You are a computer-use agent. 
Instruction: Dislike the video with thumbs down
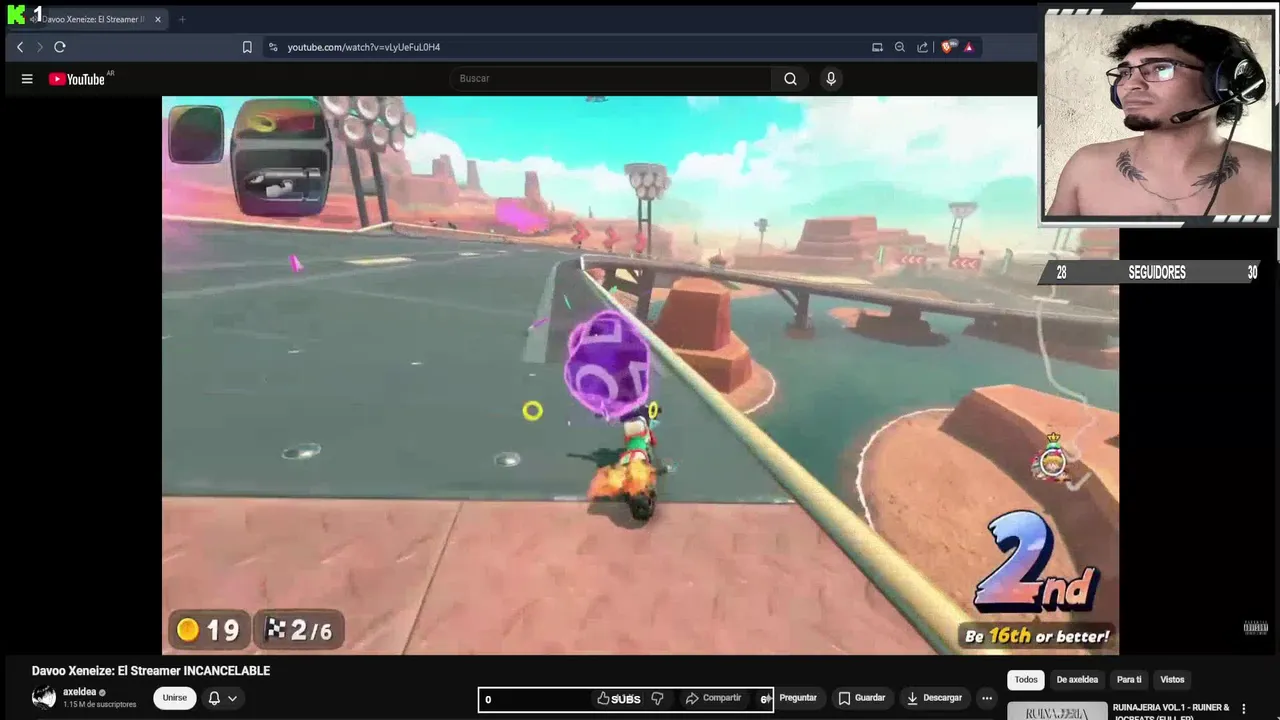point(657,699)
